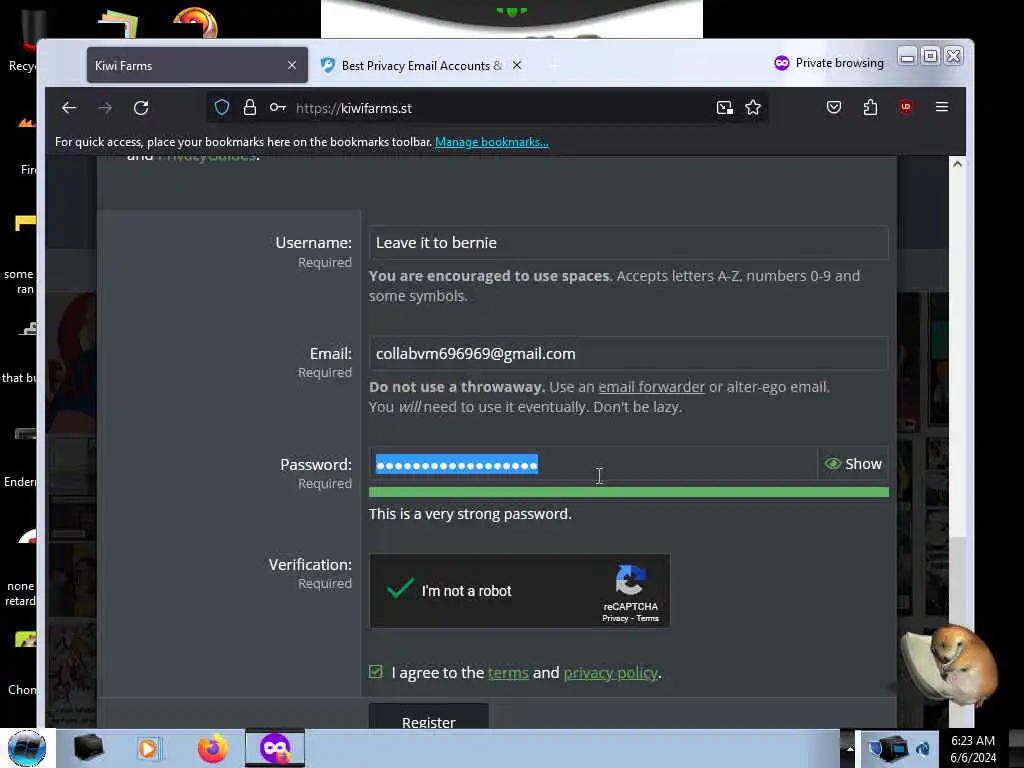This screenshot has height=768, width=1024.
Task: Open saved logins key icon in address bar
Action: [278, 108]
